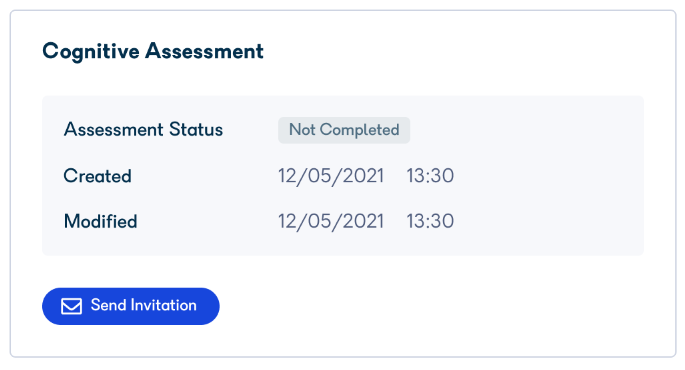Click the Modified time 13:30
The height and width of the screenshot is (370, 685).
pyautogui.click(x=430, y=221)
